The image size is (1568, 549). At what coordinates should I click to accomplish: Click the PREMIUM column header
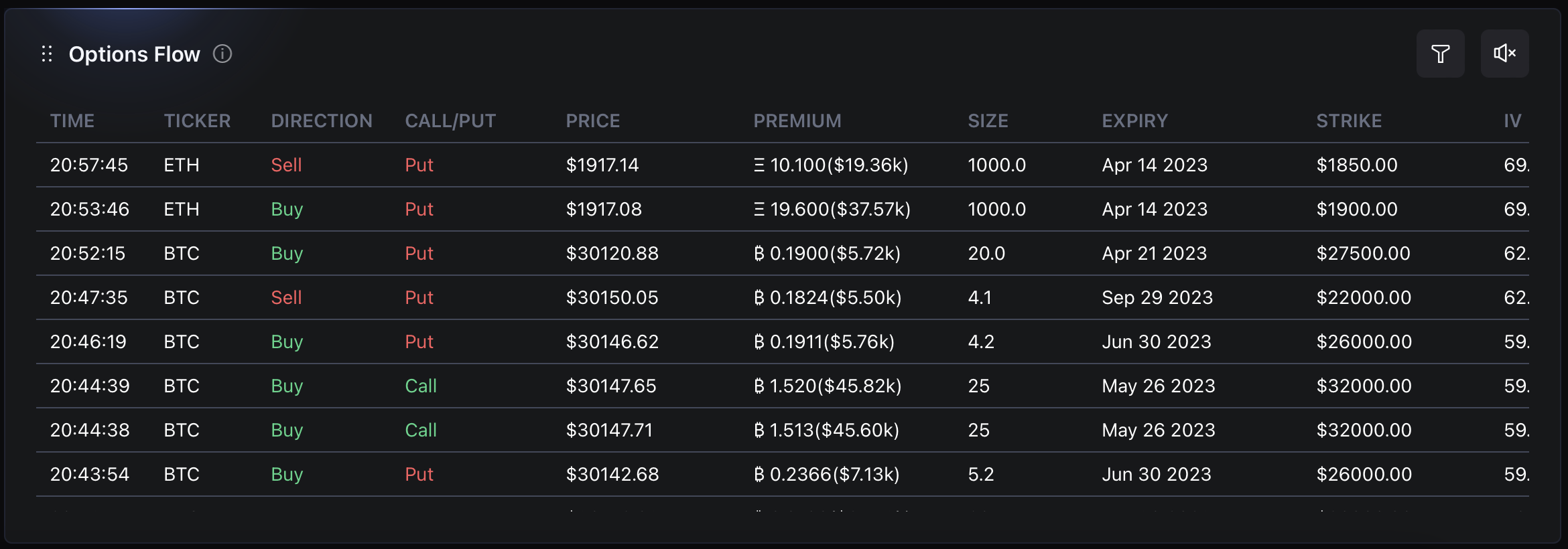tap(797, 121)
